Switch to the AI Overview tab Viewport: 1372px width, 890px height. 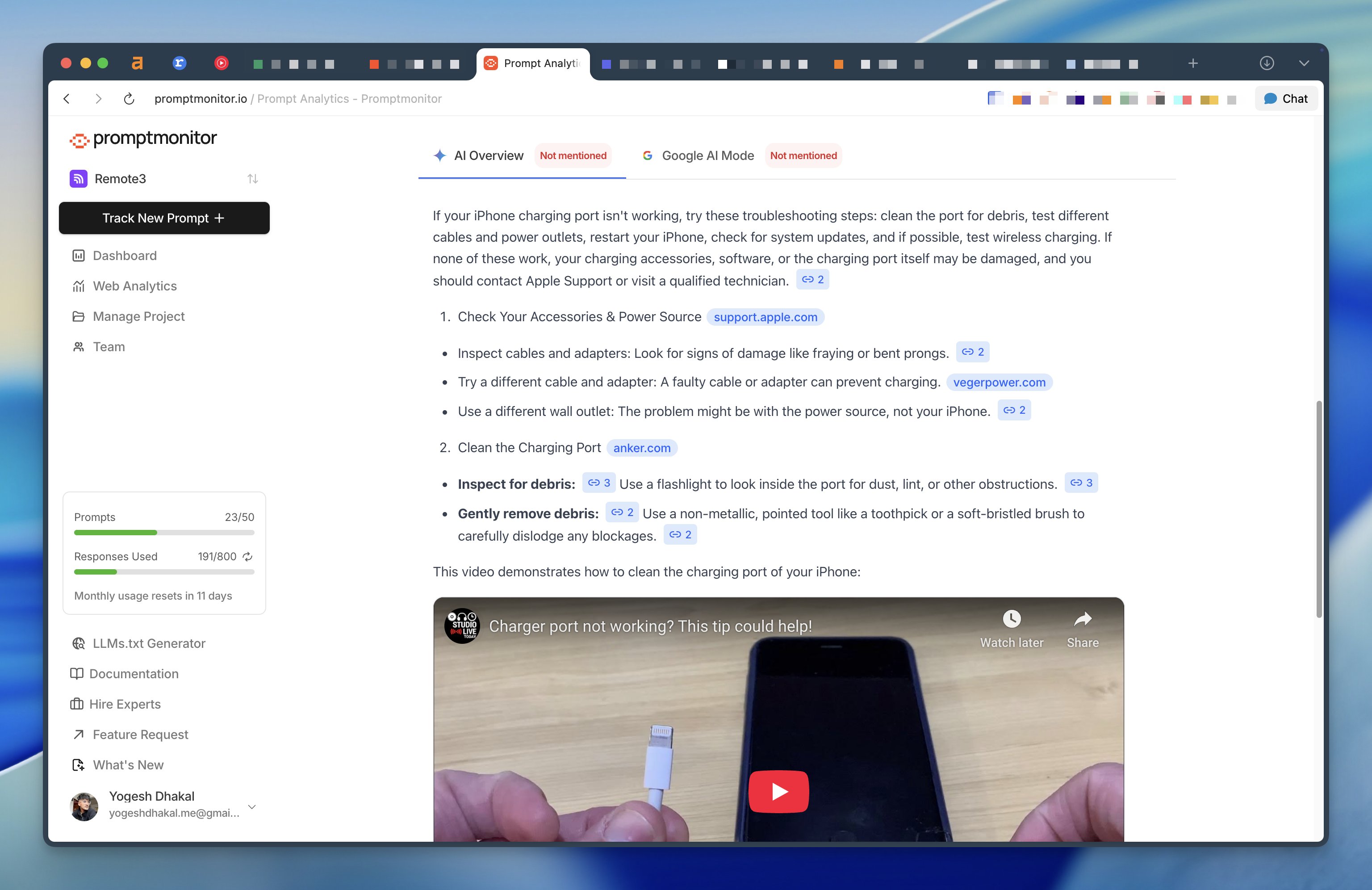[x=488, y=156]
